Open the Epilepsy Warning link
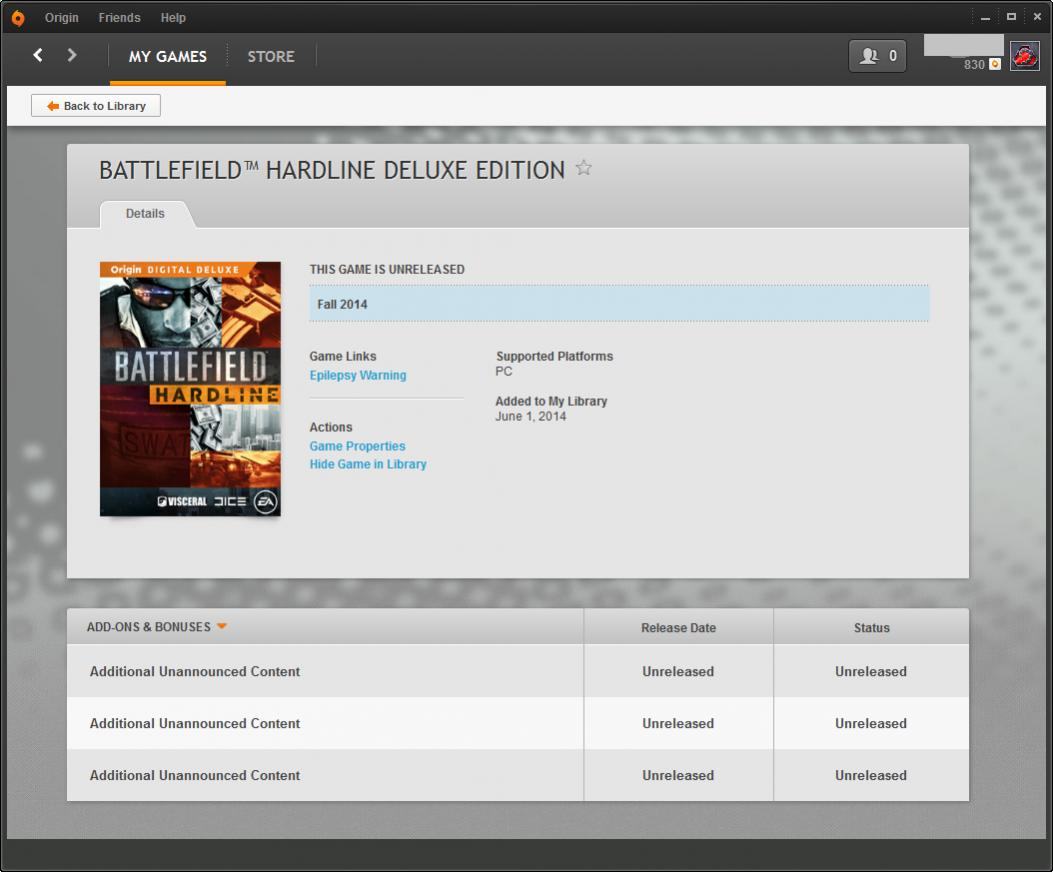 [x=358, y=376]
